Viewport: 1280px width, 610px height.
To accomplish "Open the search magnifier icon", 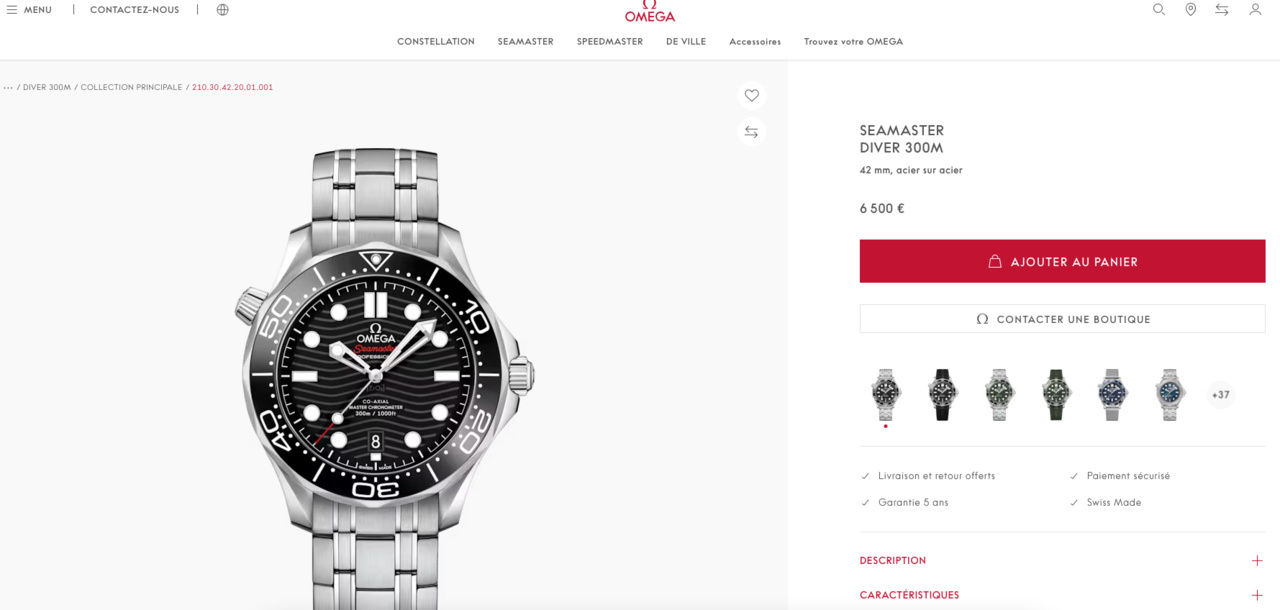I will tap(1159, 9).
